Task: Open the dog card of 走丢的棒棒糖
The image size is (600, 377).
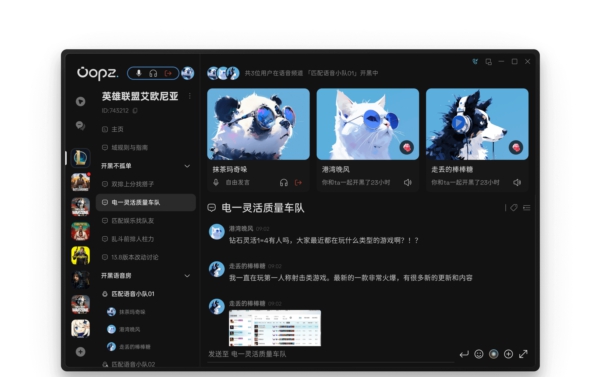Action: (x=477, y=124)
